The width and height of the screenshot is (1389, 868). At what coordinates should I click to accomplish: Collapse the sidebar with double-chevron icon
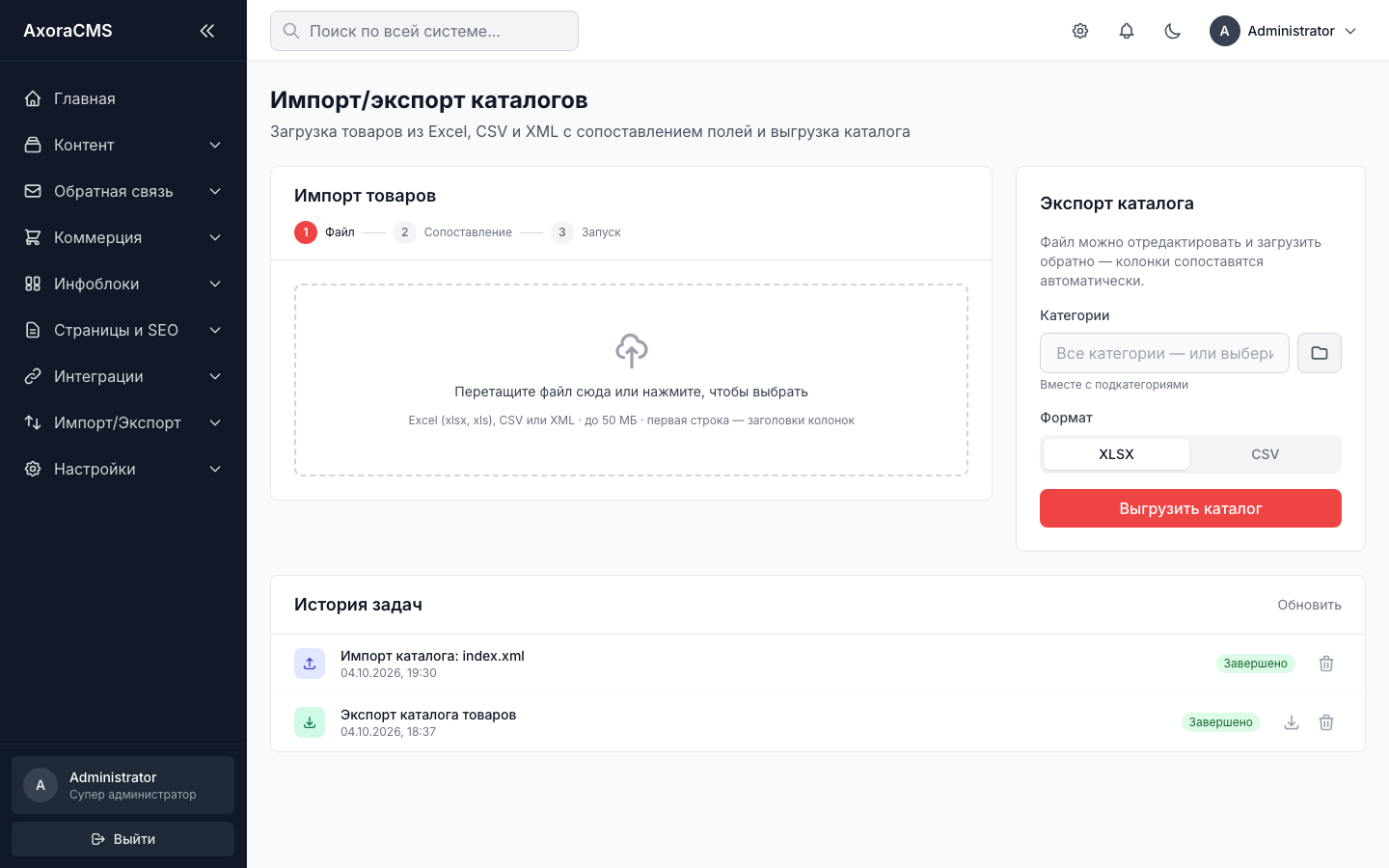coord(206,31)
